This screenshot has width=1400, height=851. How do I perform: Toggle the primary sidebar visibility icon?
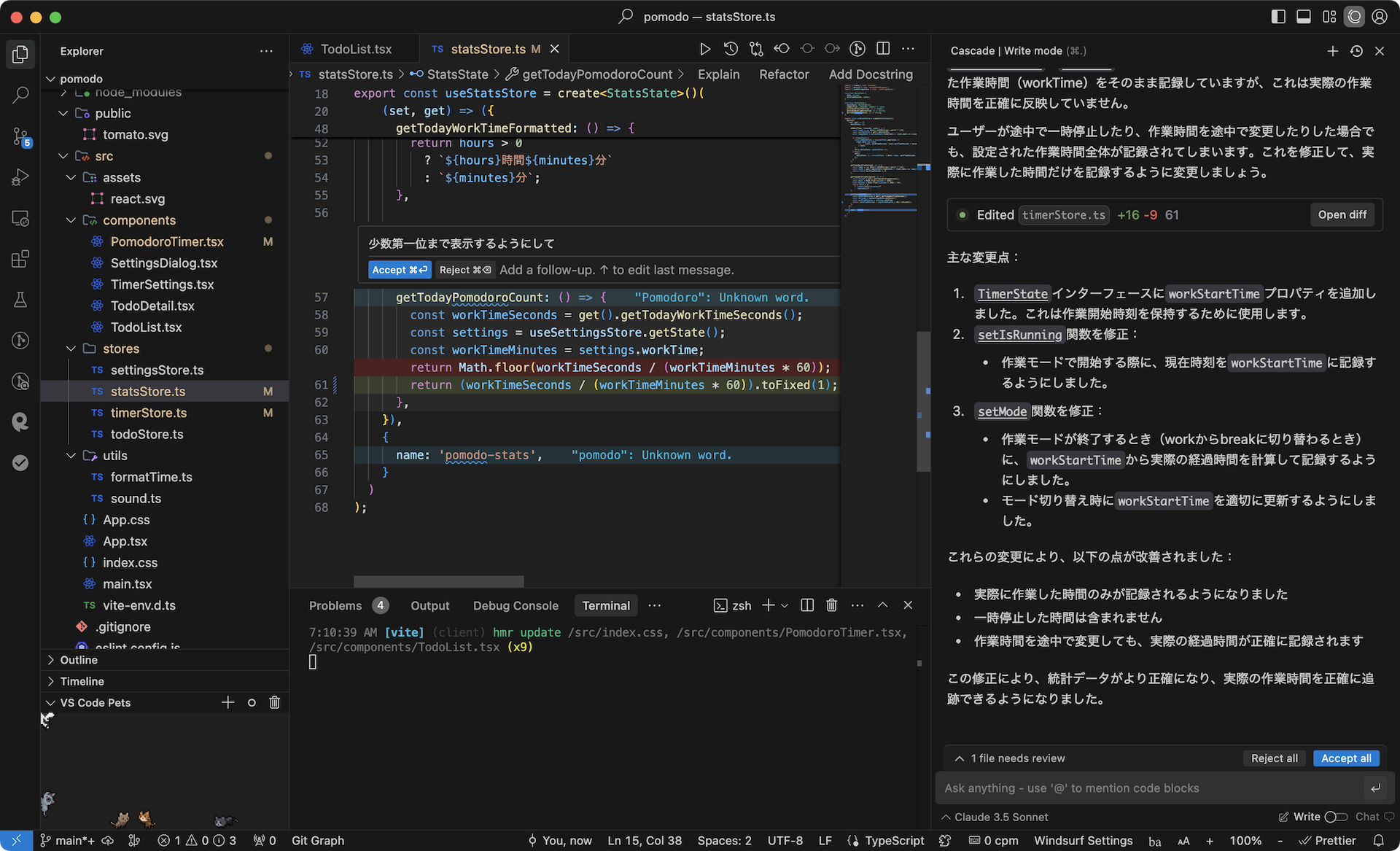point(1278,16)
